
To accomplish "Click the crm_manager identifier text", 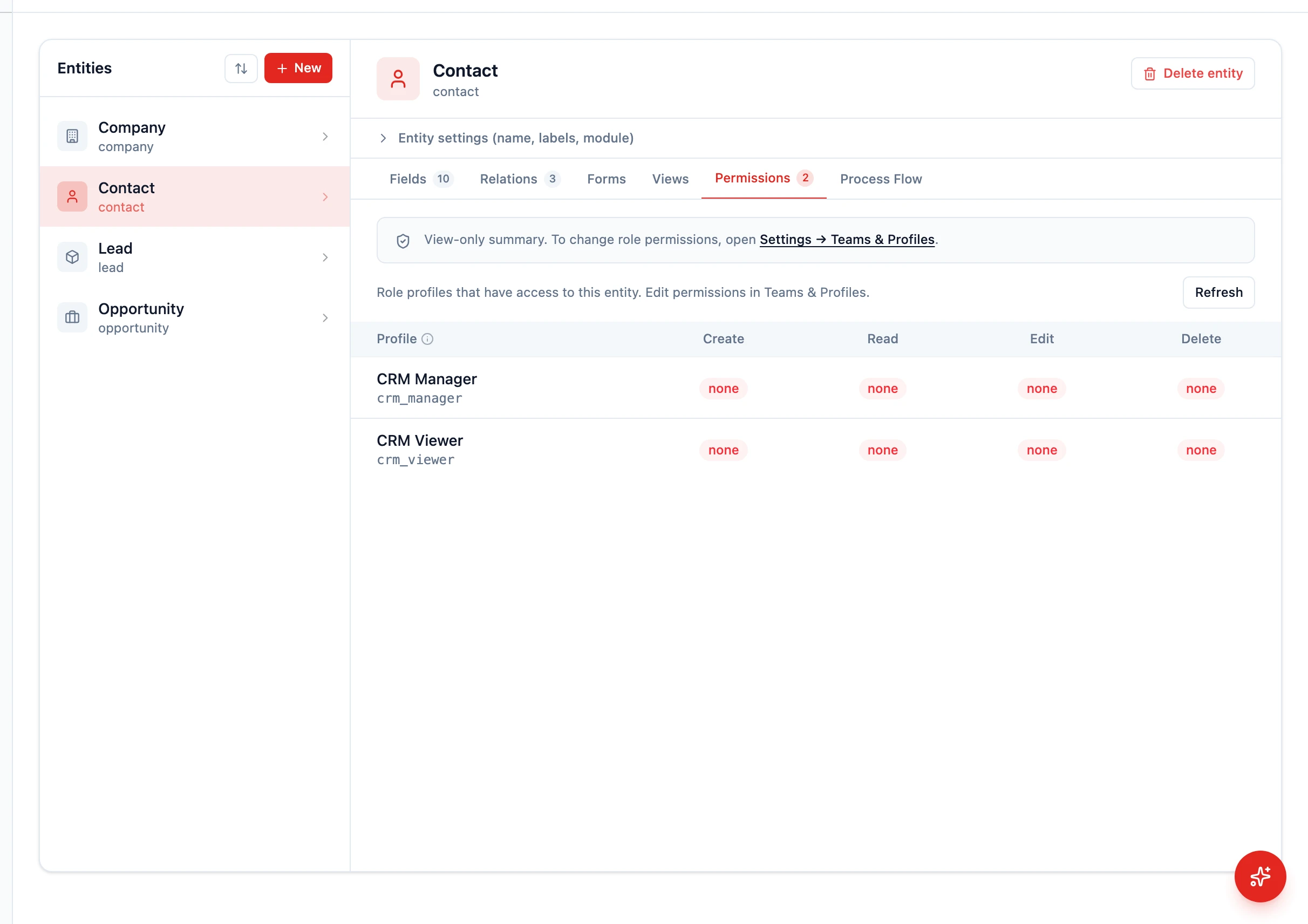I will point(419,398).
